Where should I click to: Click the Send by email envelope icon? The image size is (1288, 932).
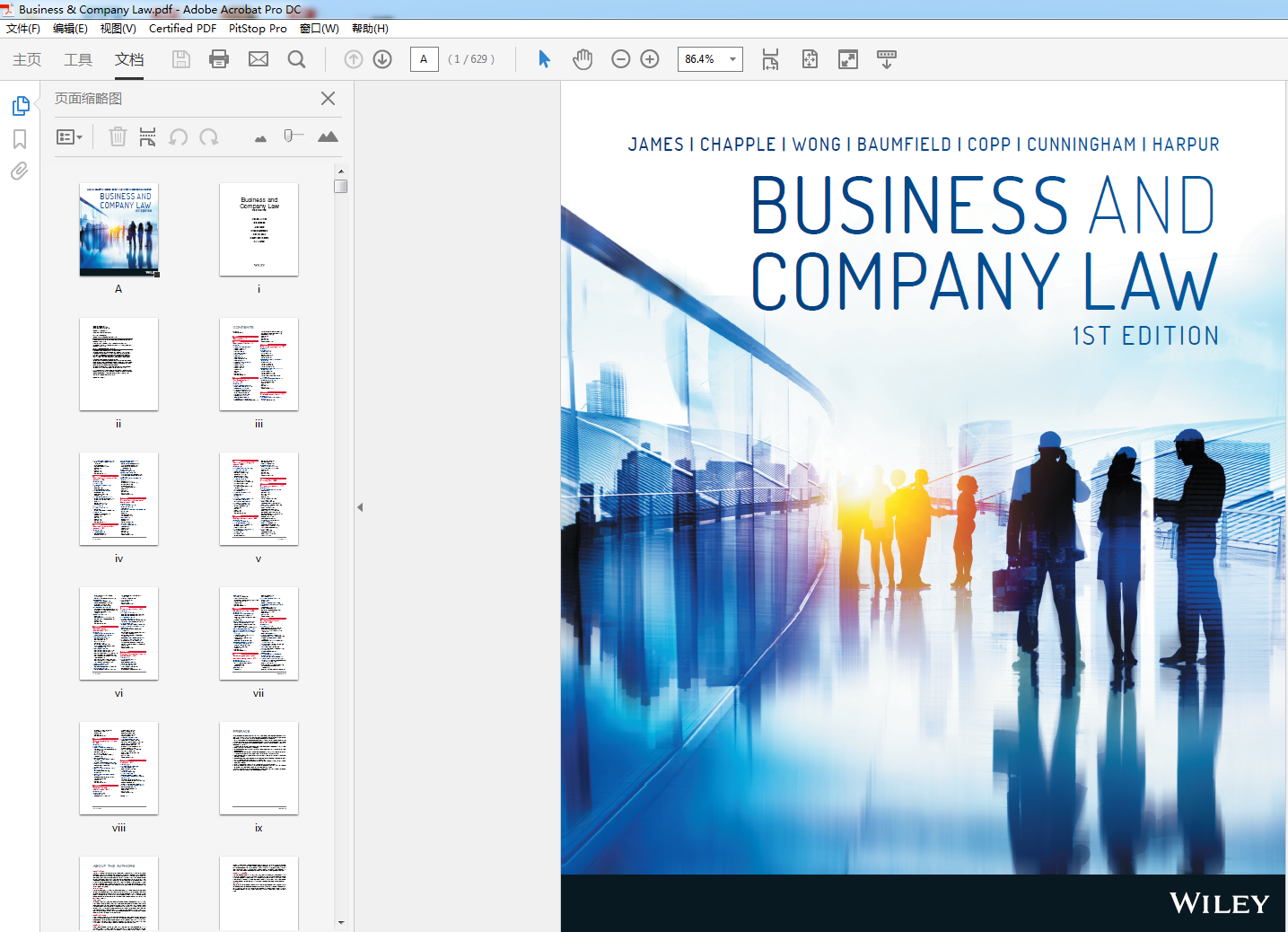258,59
